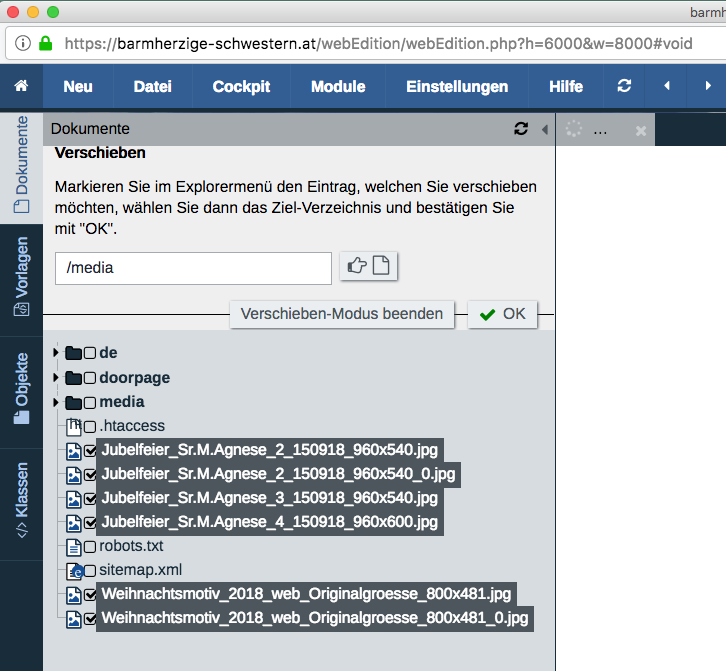Go forward with the right arrow icon
The image size is (726, 671).
(707, 86)
